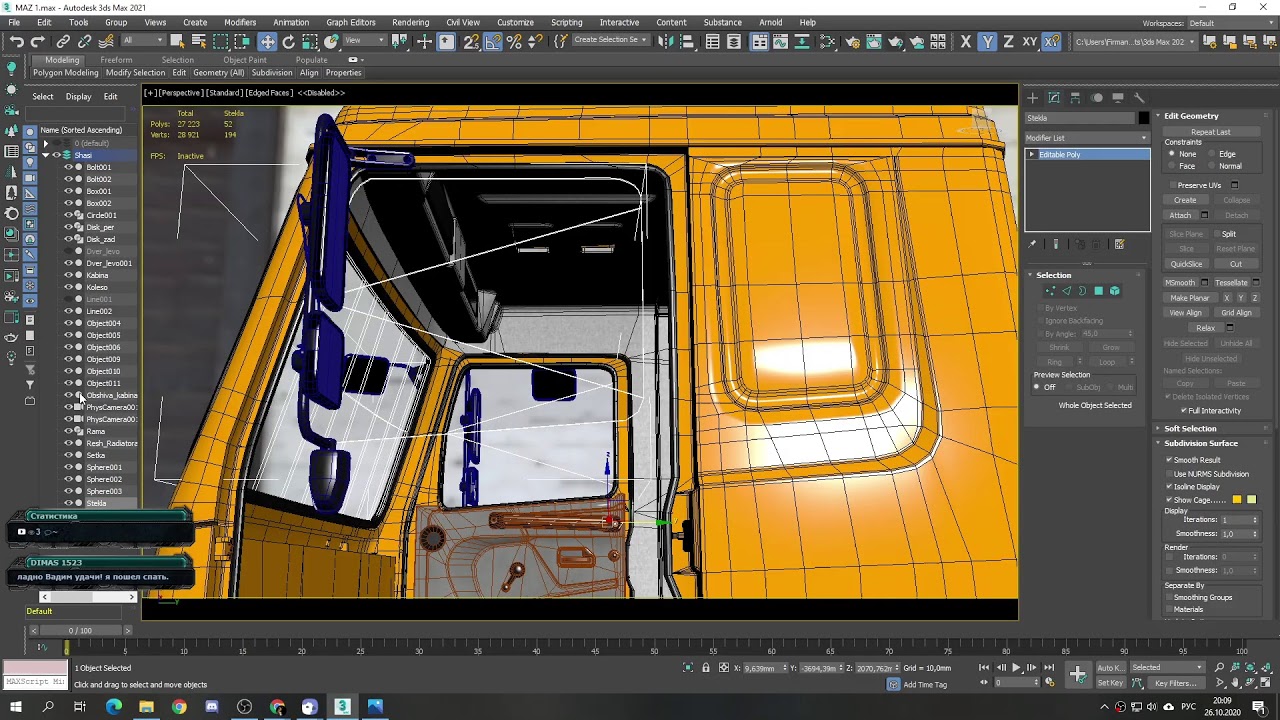The width and height of the screenshot is (1280, 720).
Task: Activate the Select and Rotate tool
Action: [288, 41]
